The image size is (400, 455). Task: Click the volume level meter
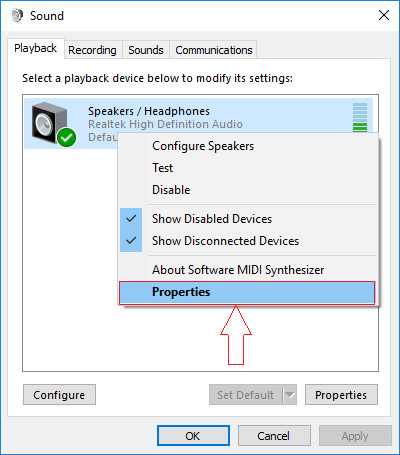coord(360,118)
